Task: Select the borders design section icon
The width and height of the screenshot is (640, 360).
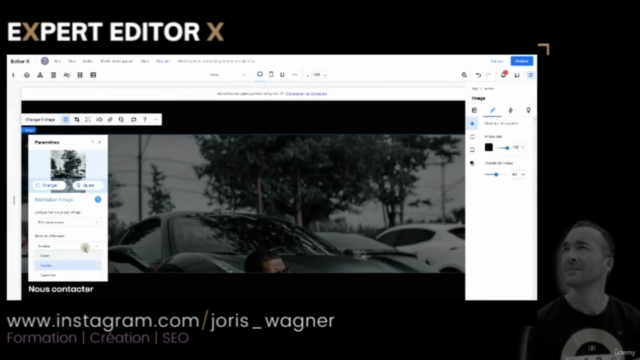Action: point(472,137)
